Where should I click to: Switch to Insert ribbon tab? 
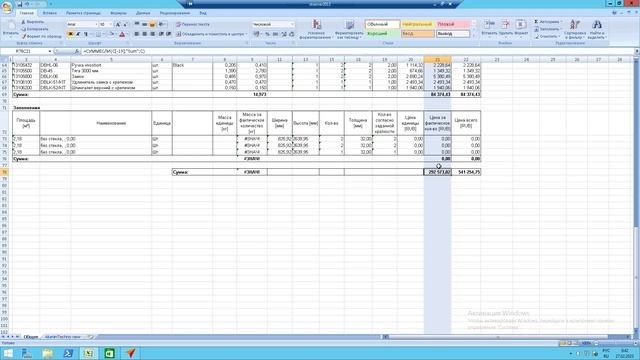(x=50, y=13)
